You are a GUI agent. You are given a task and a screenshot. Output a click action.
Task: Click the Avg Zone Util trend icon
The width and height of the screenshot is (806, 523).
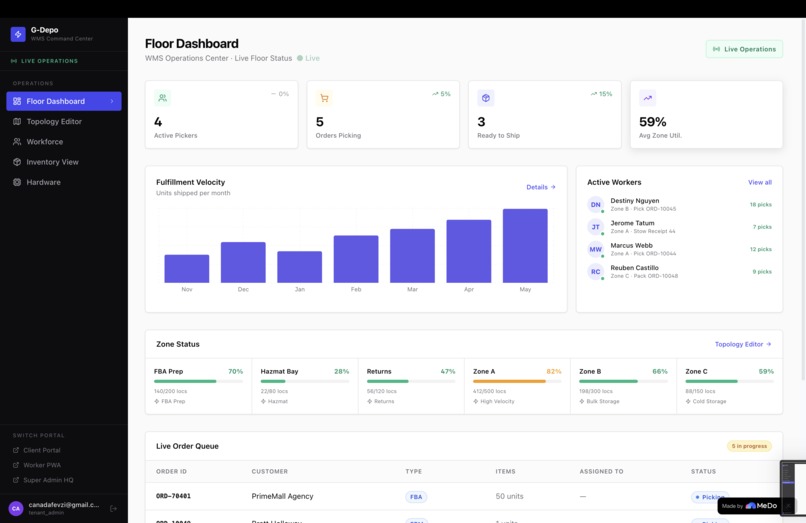tap(647, 98)
